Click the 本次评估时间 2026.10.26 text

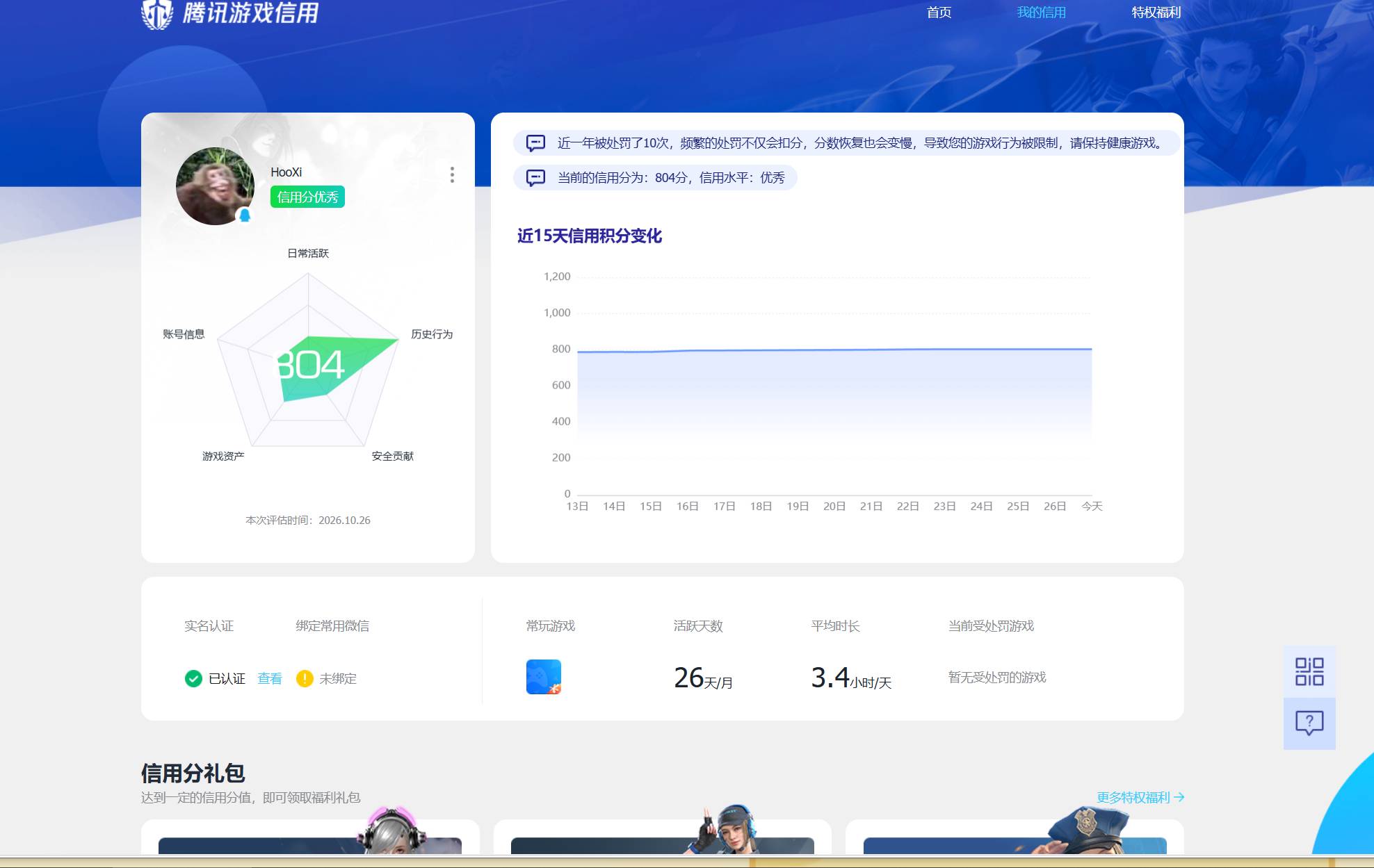(x=308, y=521)
